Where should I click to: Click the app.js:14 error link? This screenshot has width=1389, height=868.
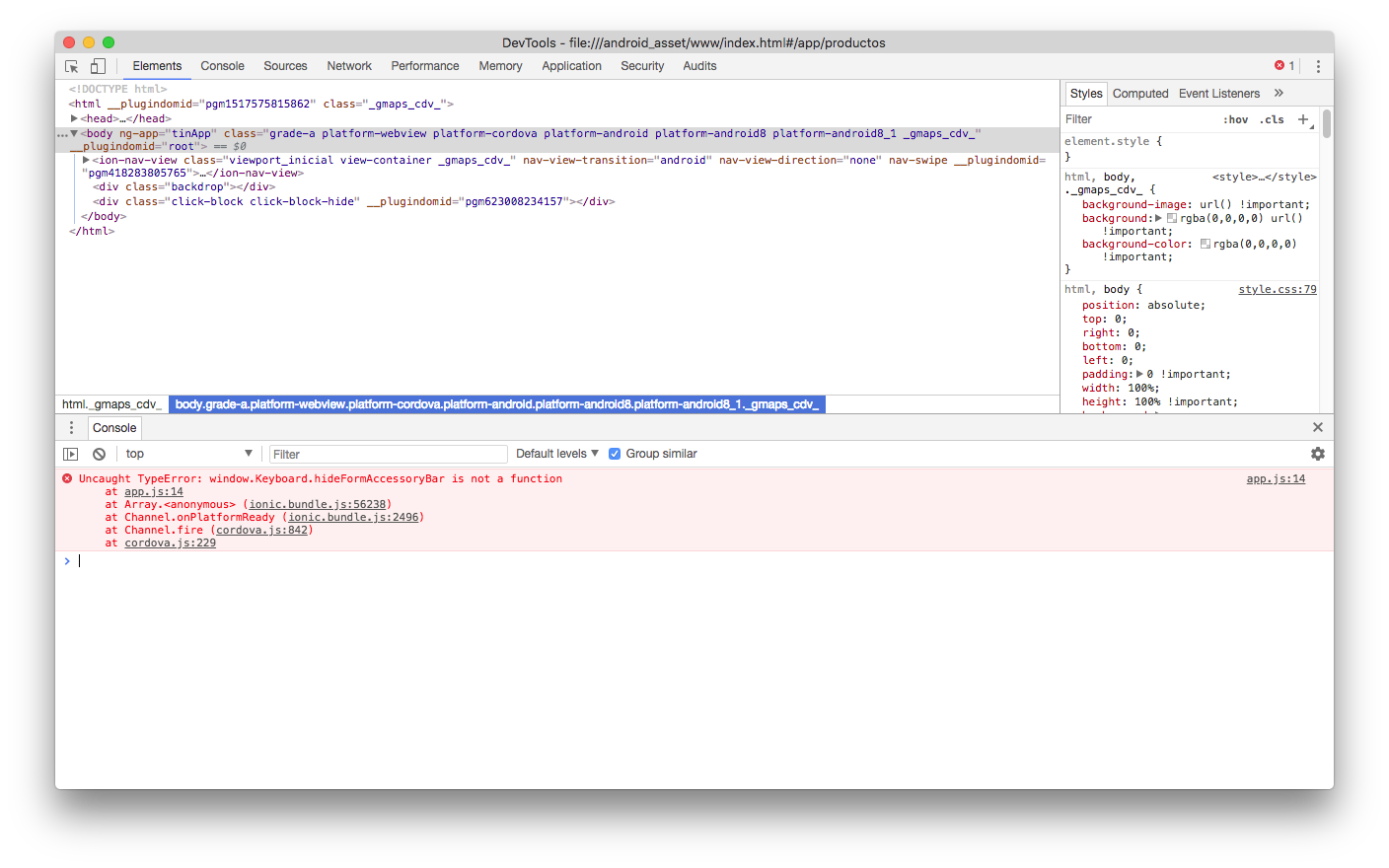coord(1275,478)
